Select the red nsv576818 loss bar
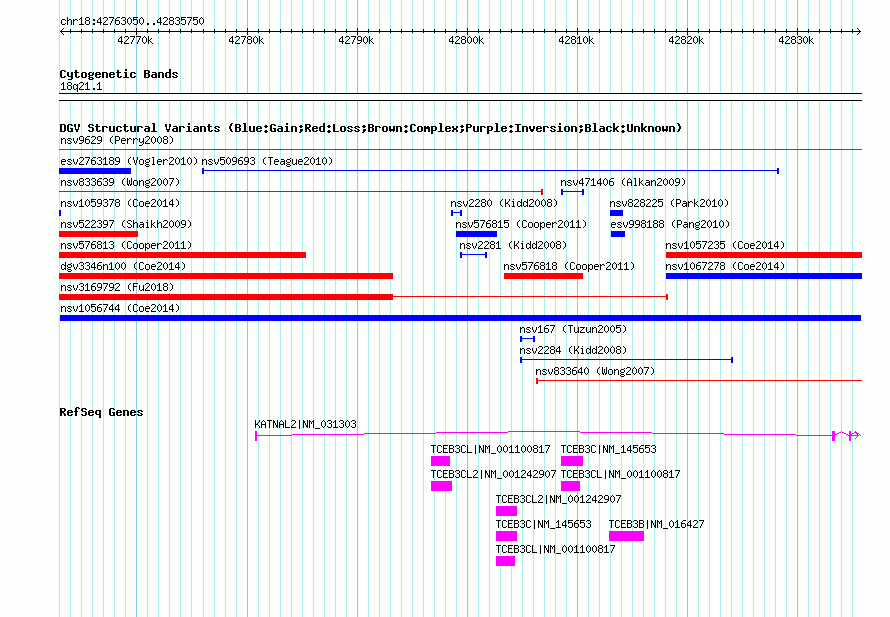The height and width of the screenshot is (617, 890). [543, 276]
